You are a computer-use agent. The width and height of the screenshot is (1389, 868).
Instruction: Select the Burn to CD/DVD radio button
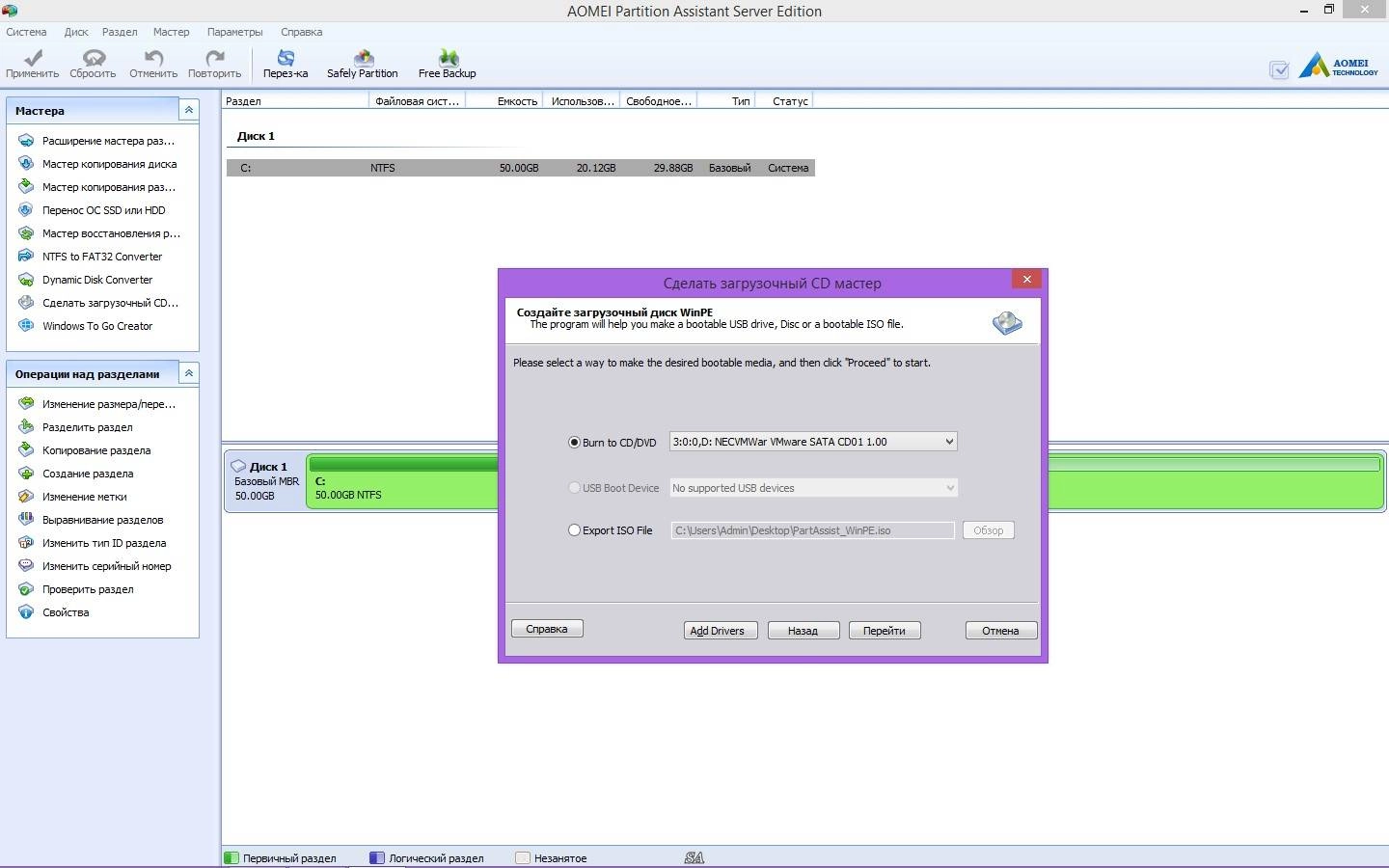coord(575,443)
